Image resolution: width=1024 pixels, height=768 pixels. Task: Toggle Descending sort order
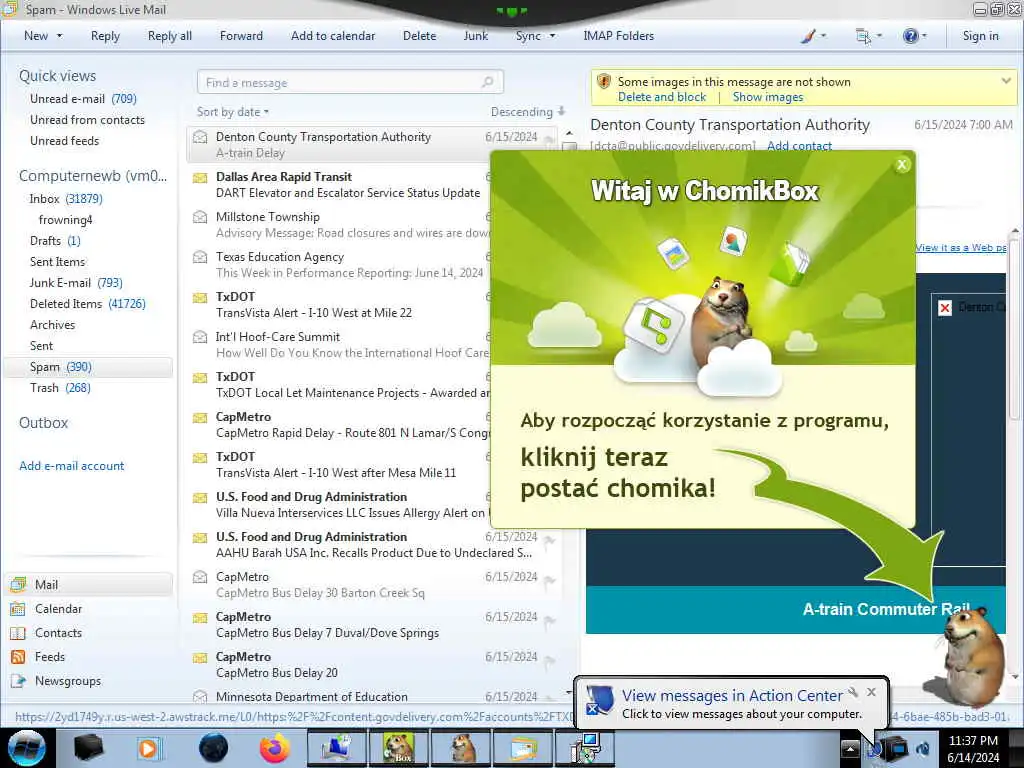coord(527,112)
